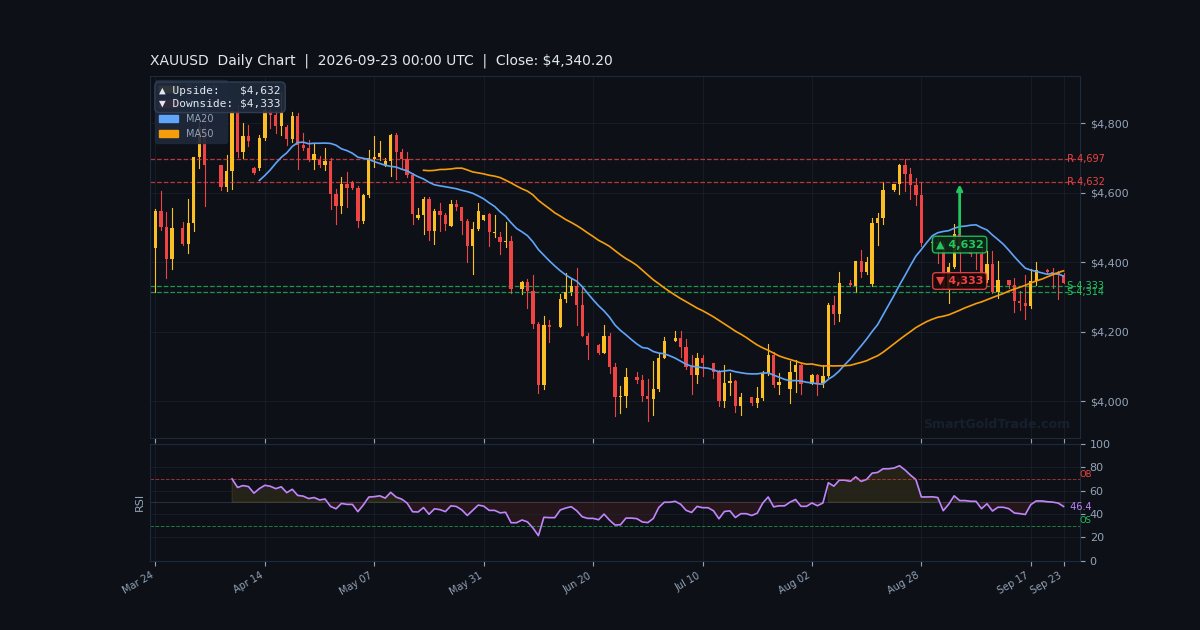The height and width of the screenshot is (630, 1200).
Task: Click the Downside $4,333 info line
Action: 220,104
